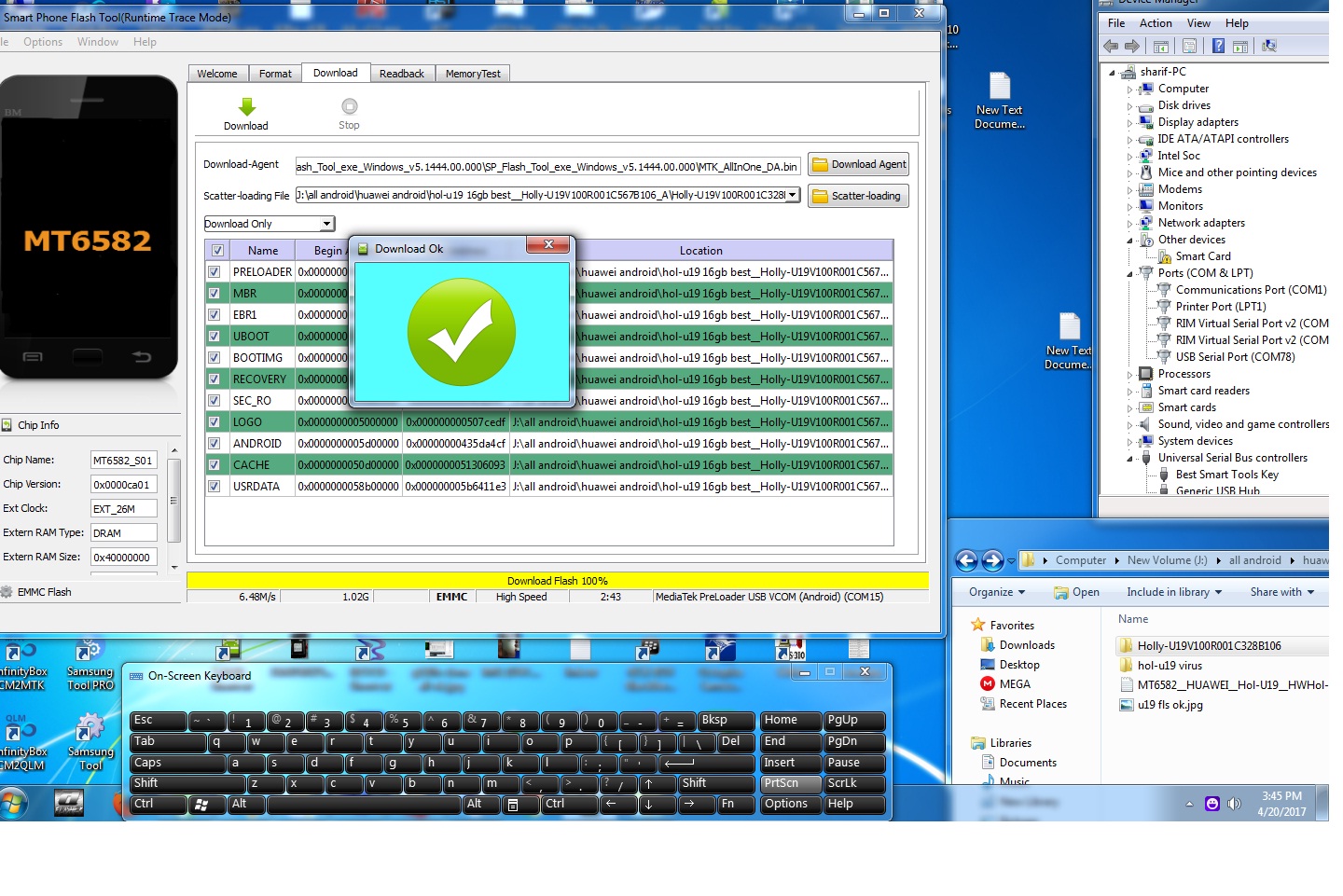Uncheck the USRDATA partition checkbox
The width and height of the screenshot is (1343, 896).
[x=215, y=486]
